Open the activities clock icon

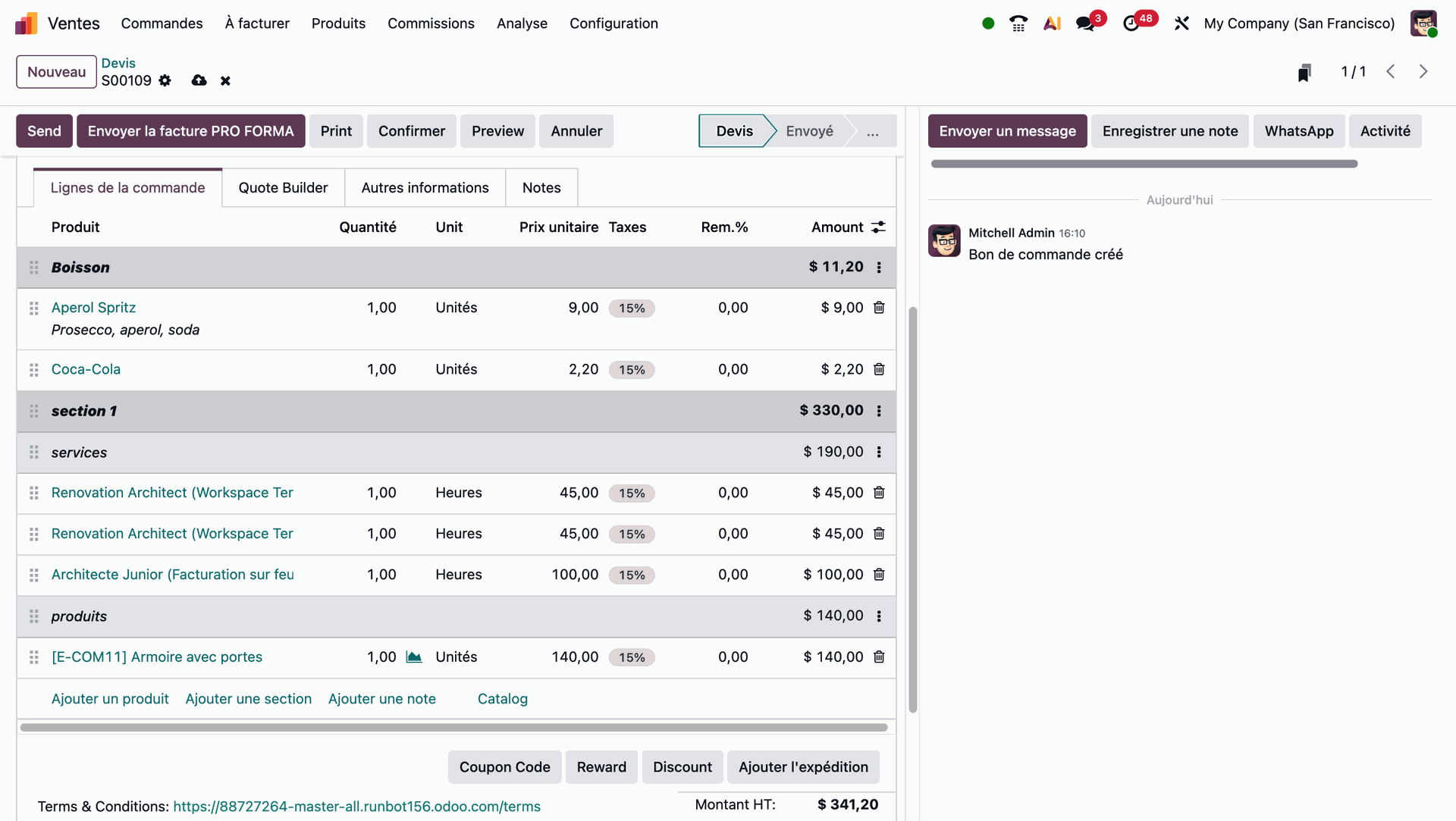point(1131,24)
